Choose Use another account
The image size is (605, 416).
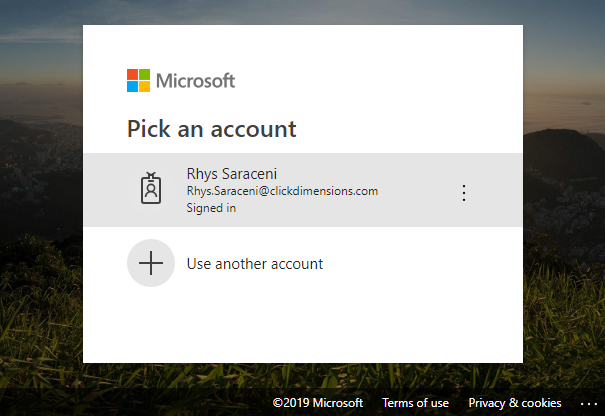coord(255,264)
